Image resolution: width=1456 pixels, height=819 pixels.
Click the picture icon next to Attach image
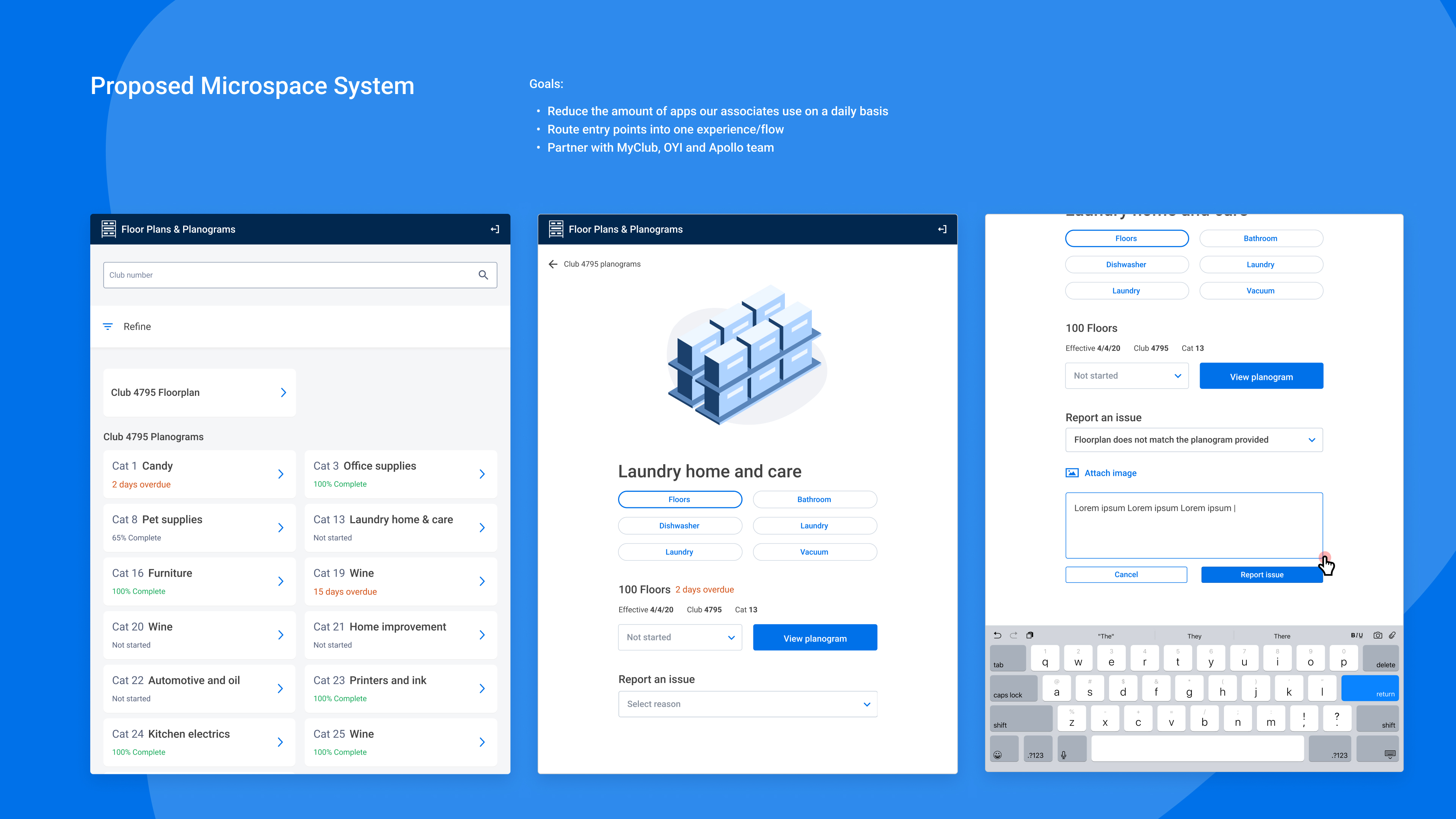(x=1072, y=473)
